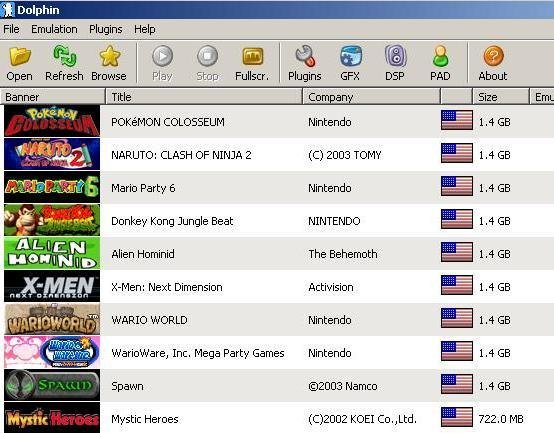Click the (C)2002 KOEI Co.,Ltd. company cell
554x433 pixels.
[363, 419]
